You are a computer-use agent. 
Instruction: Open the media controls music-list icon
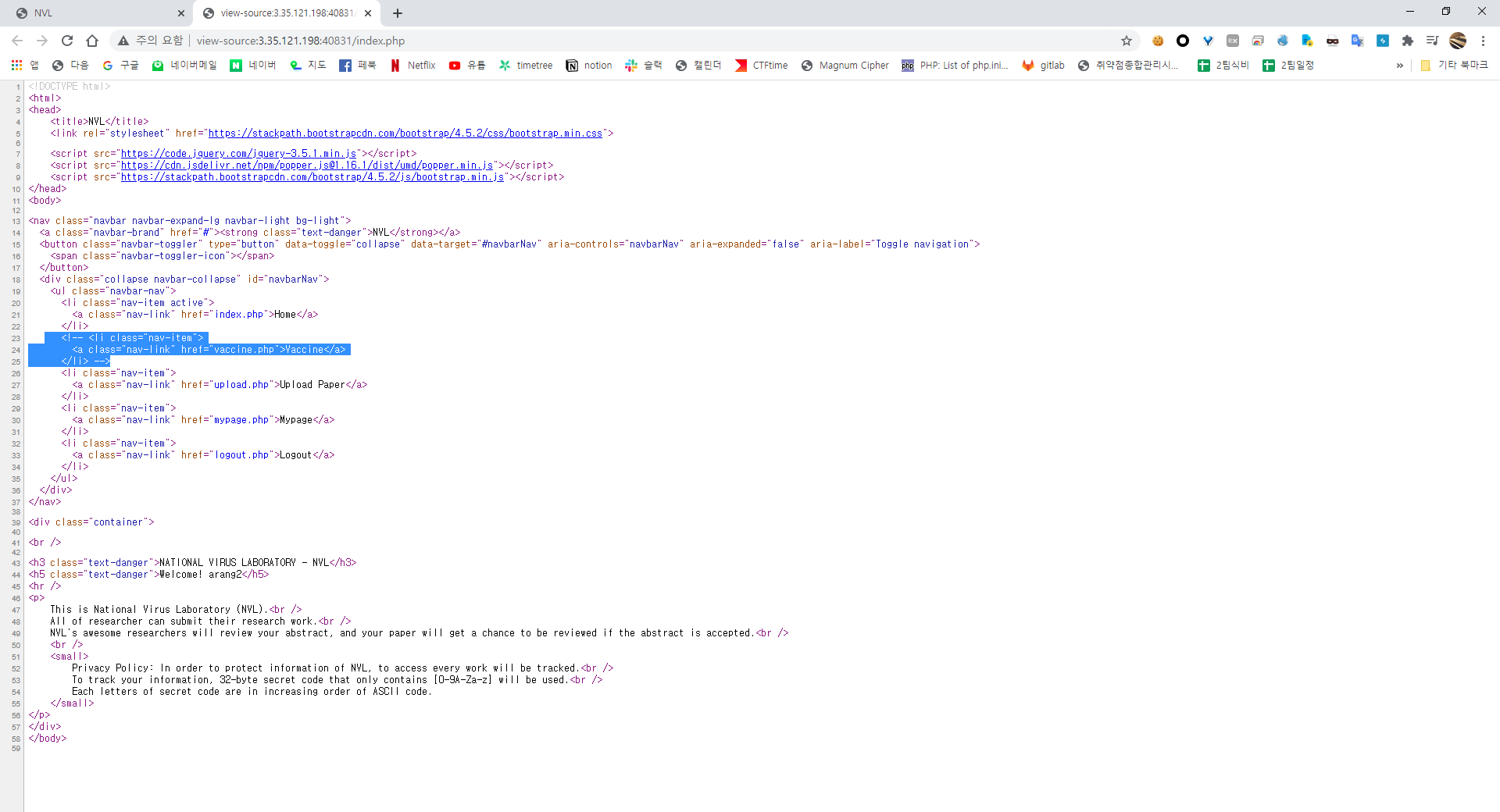[x=1433, y=41]
